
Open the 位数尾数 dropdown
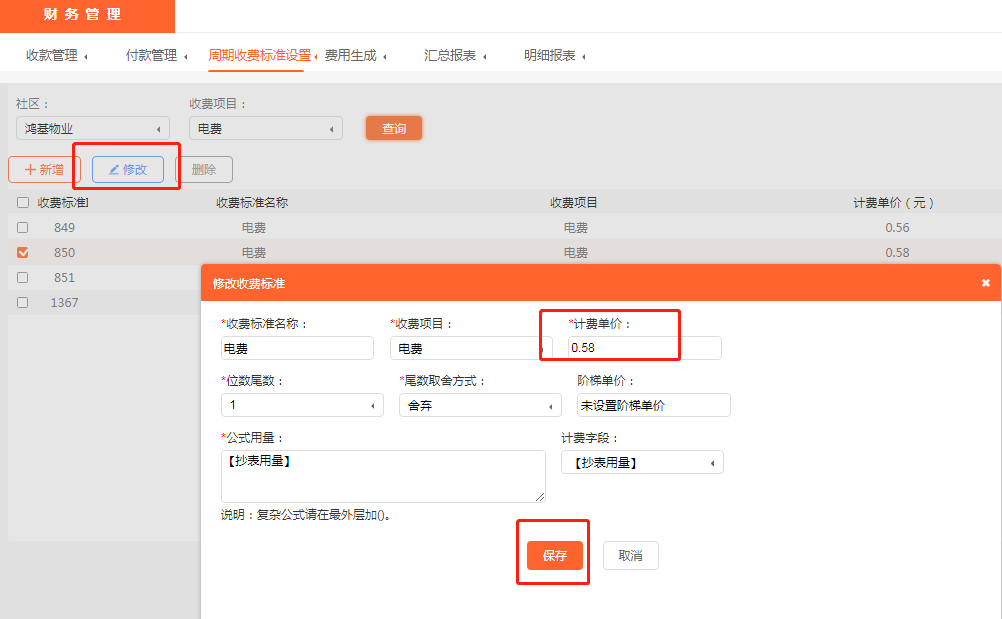[x=302, y=405]
